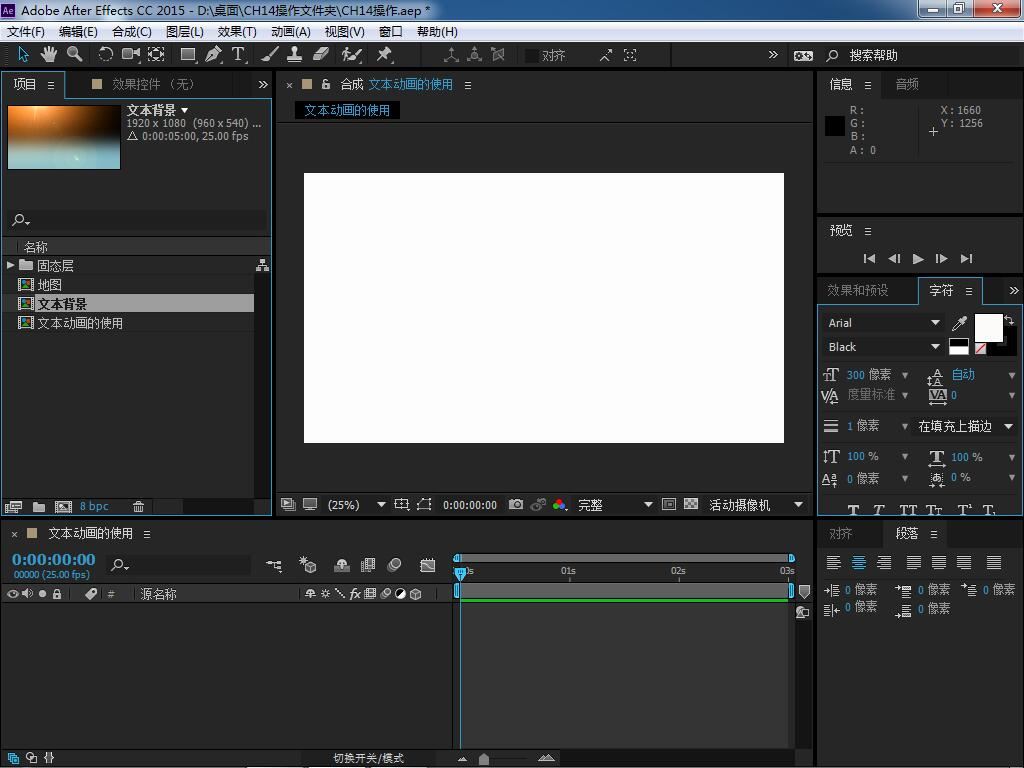Open show channel and color management icon
This screenshot has height=768, width=1024.
pos(560,504)
